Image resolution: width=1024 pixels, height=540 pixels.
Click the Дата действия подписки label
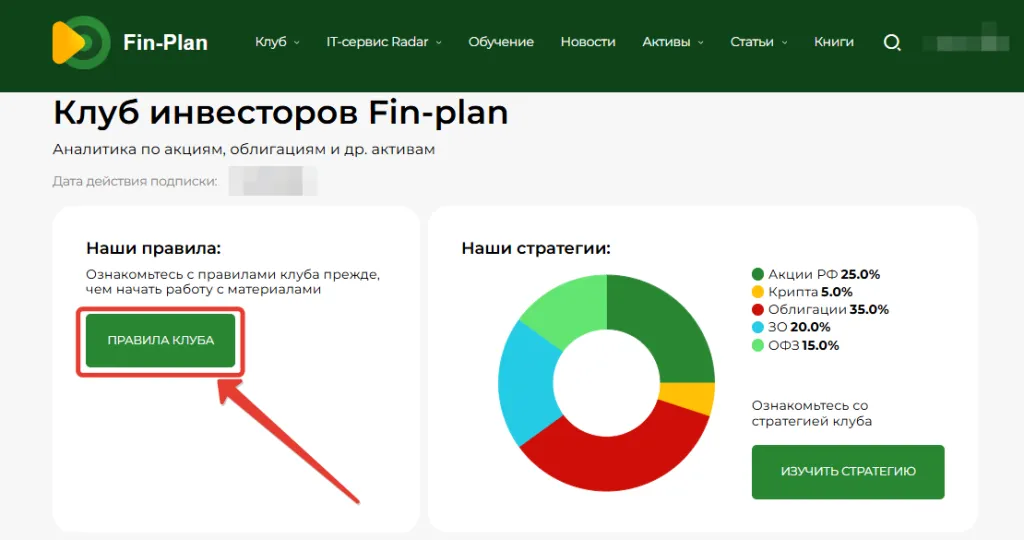pos(135,182)
